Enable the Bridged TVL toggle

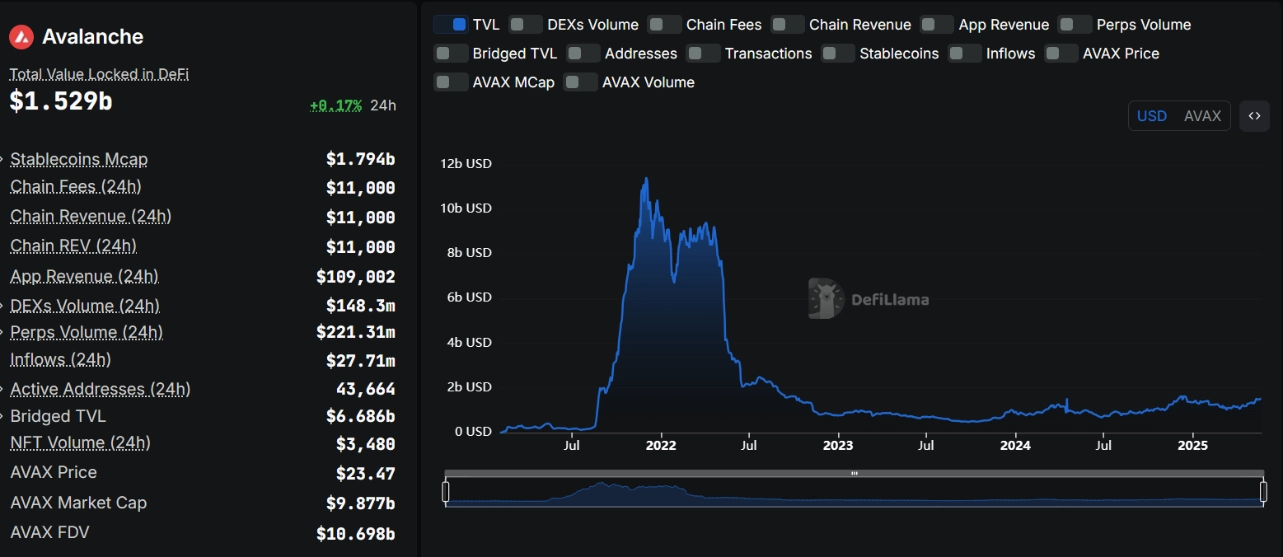click(x=451, y=53)
